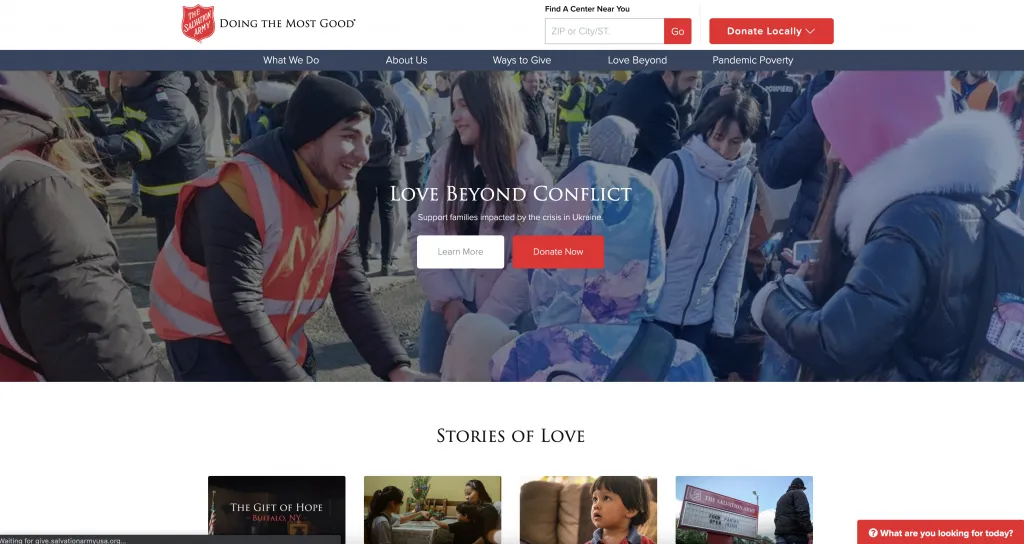The width and height of the screenshot is (1024, 544).
Task: Open the What We Do menu
Action: coord(291,60)
